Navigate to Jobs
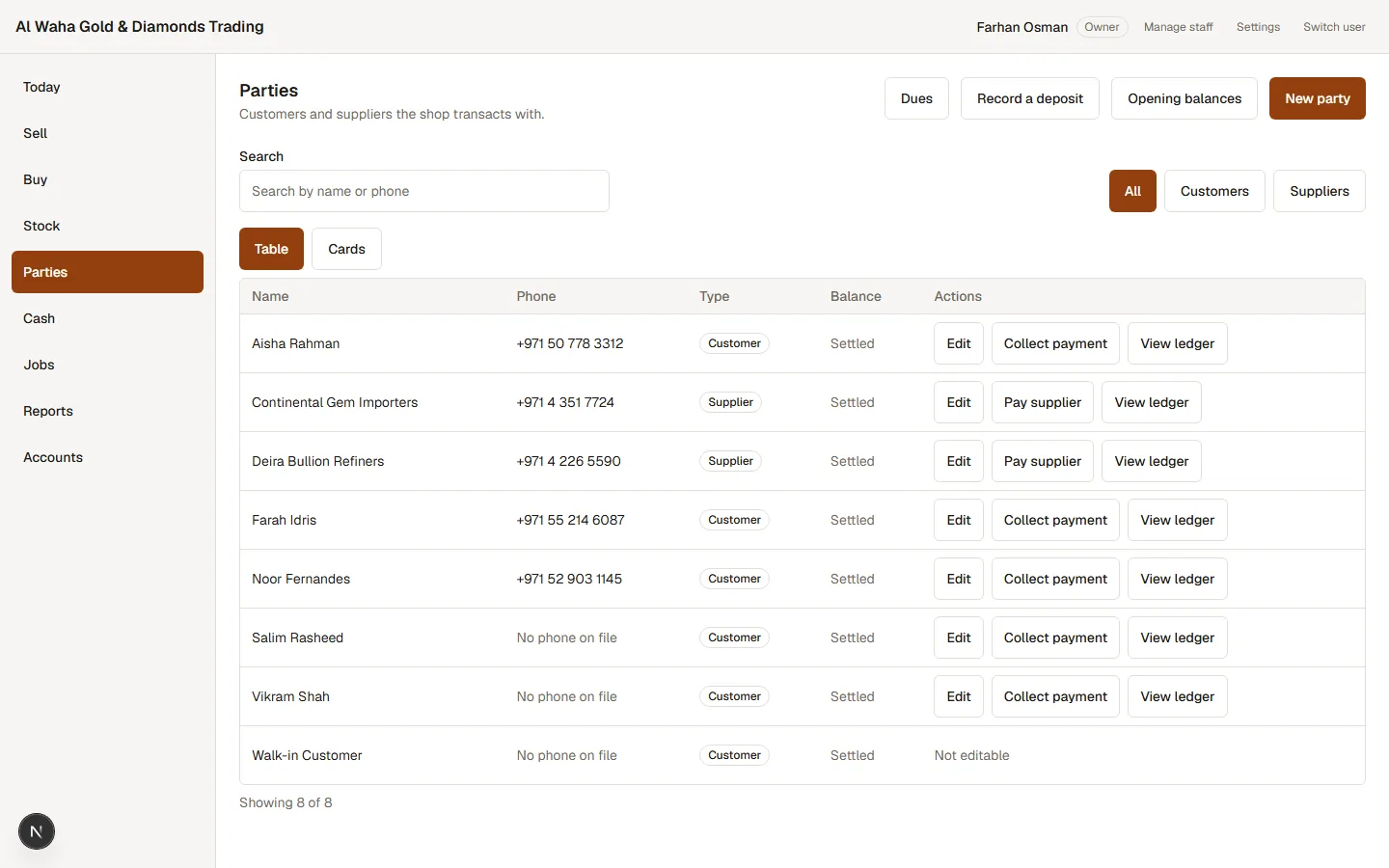This screenshot has height=868, width=1389. [107, 365]
